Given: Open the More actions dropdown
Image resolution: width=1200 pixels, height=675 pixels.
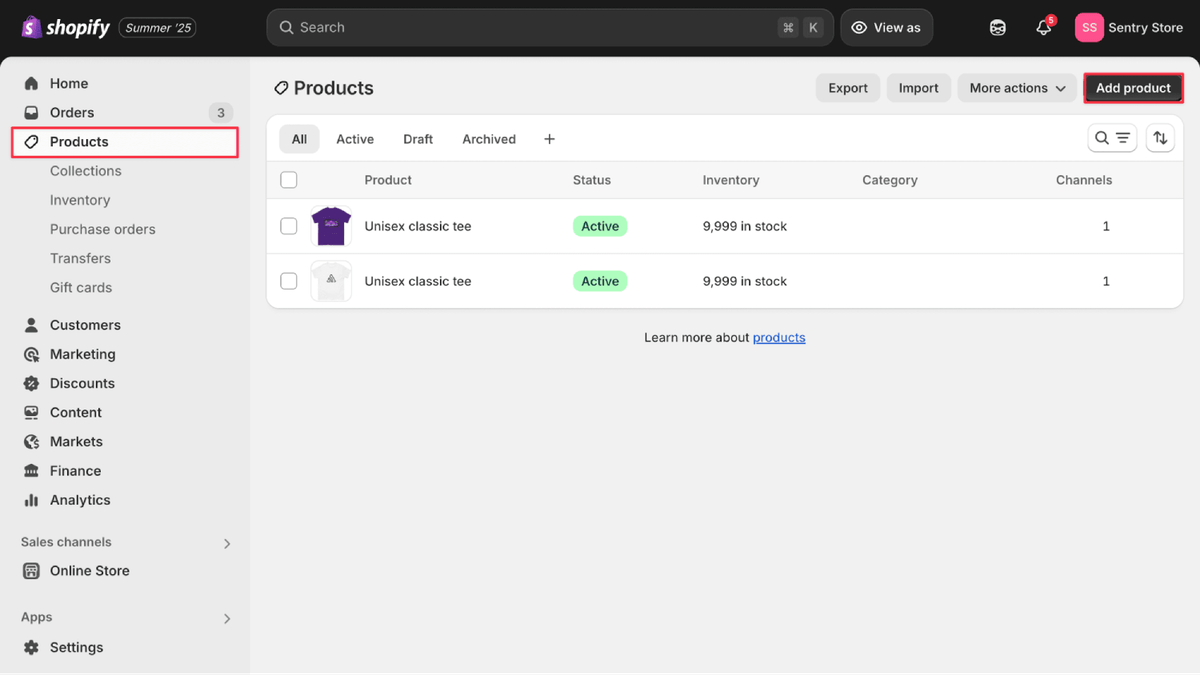Looking at the screenshot, I should [1016, 87].
